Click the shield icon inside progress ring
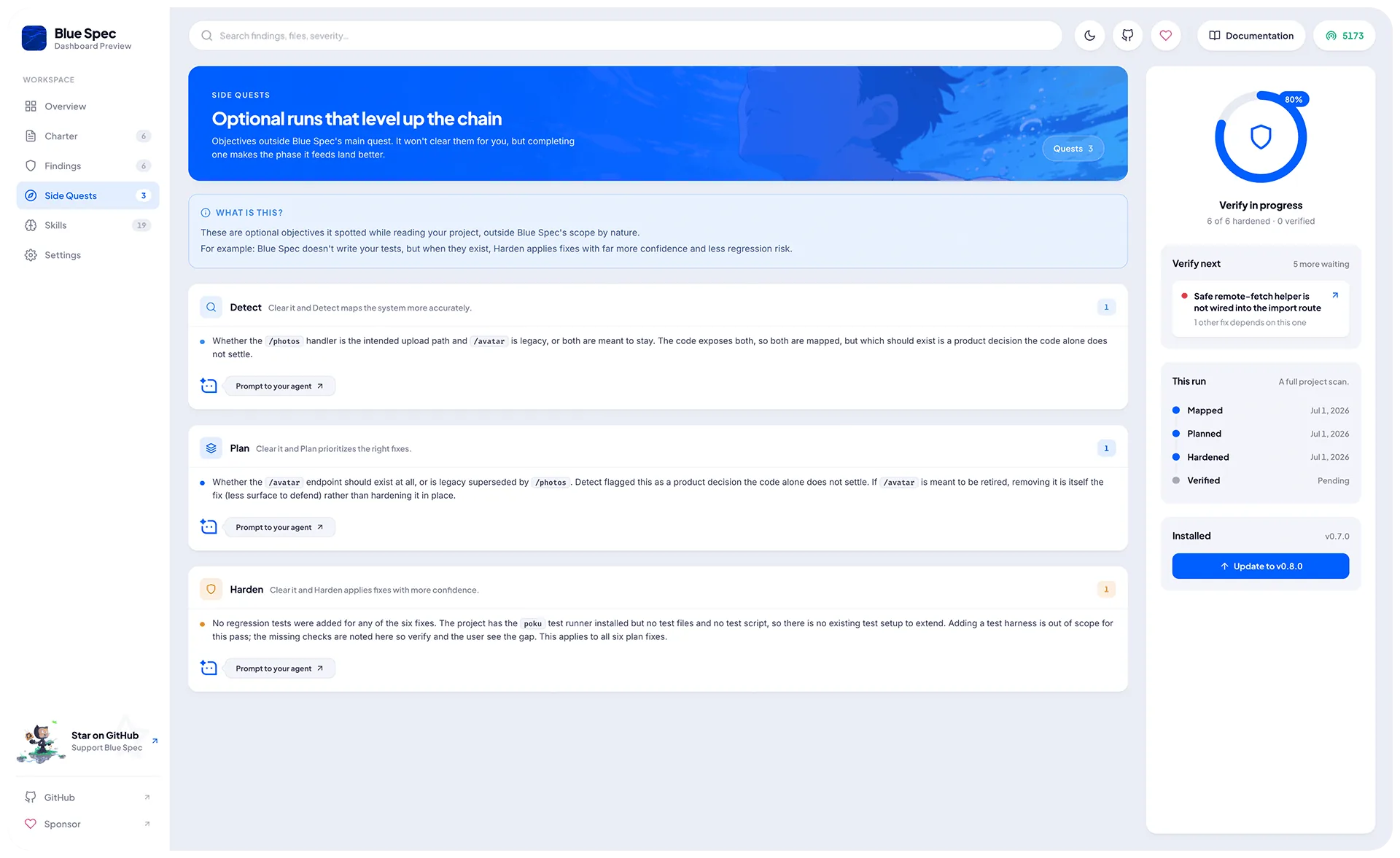This screenshot has height=858, width=1400. 1261,137
